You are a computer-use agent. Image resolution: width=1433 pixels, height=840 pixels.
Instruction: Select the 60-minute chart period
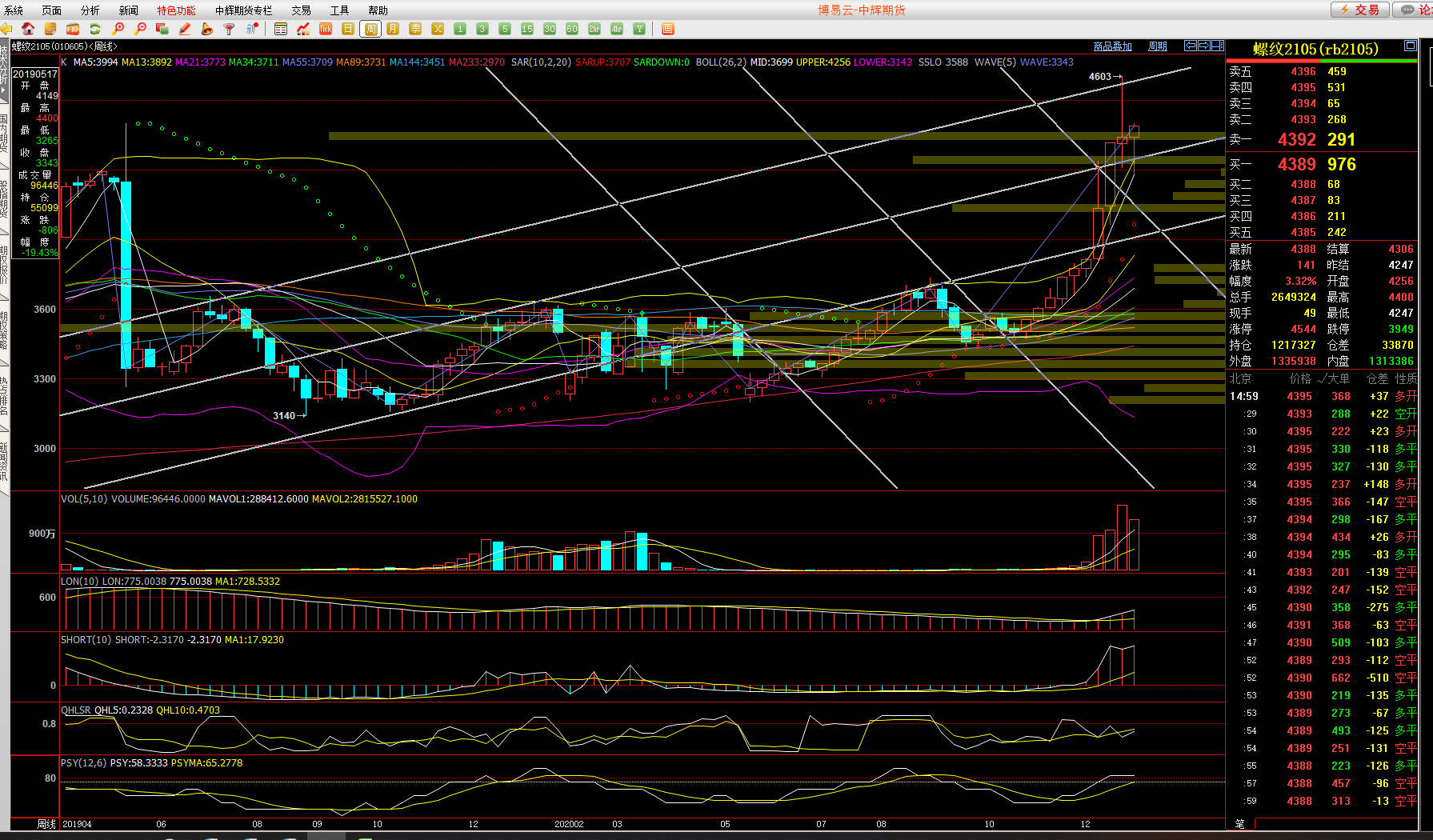(x=572, y=29)
